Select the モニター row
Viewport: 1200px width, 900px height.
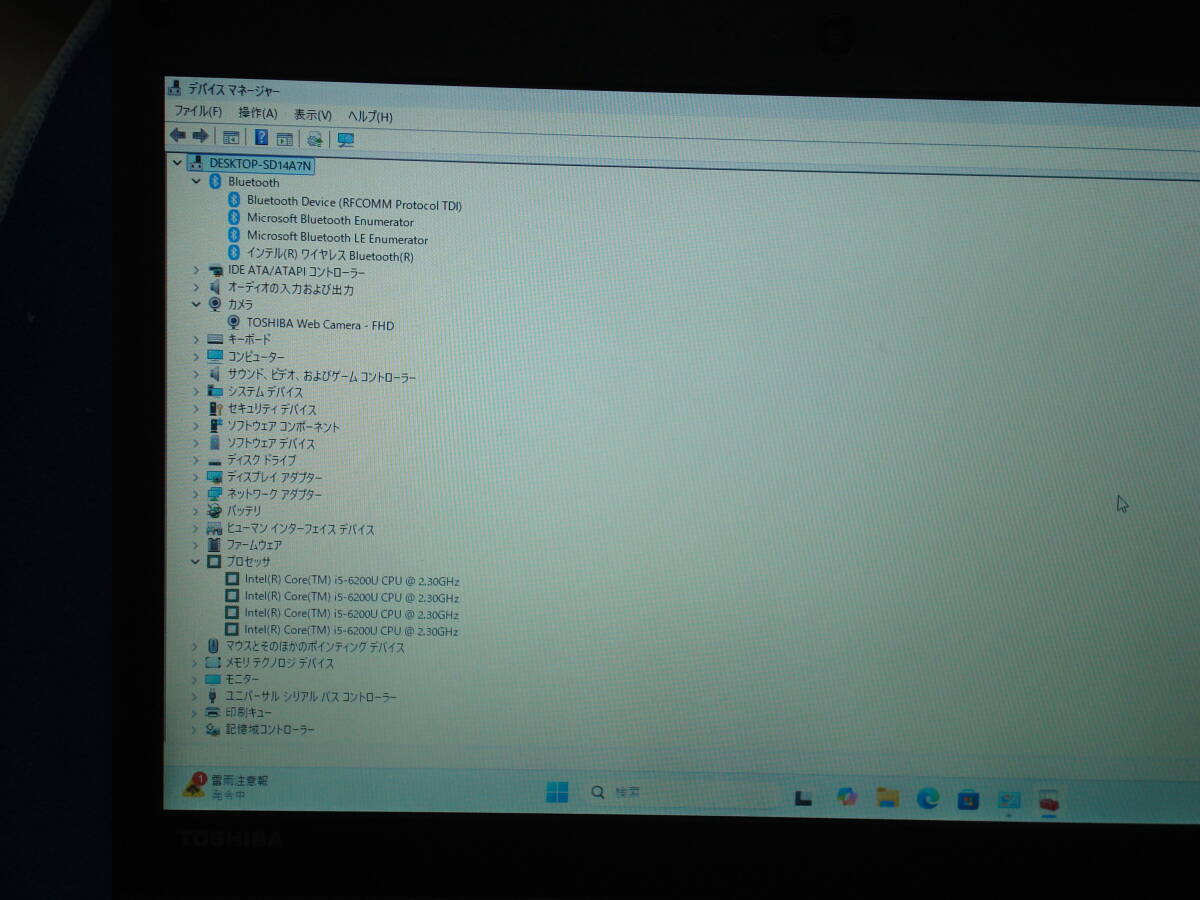pos(241,679)
